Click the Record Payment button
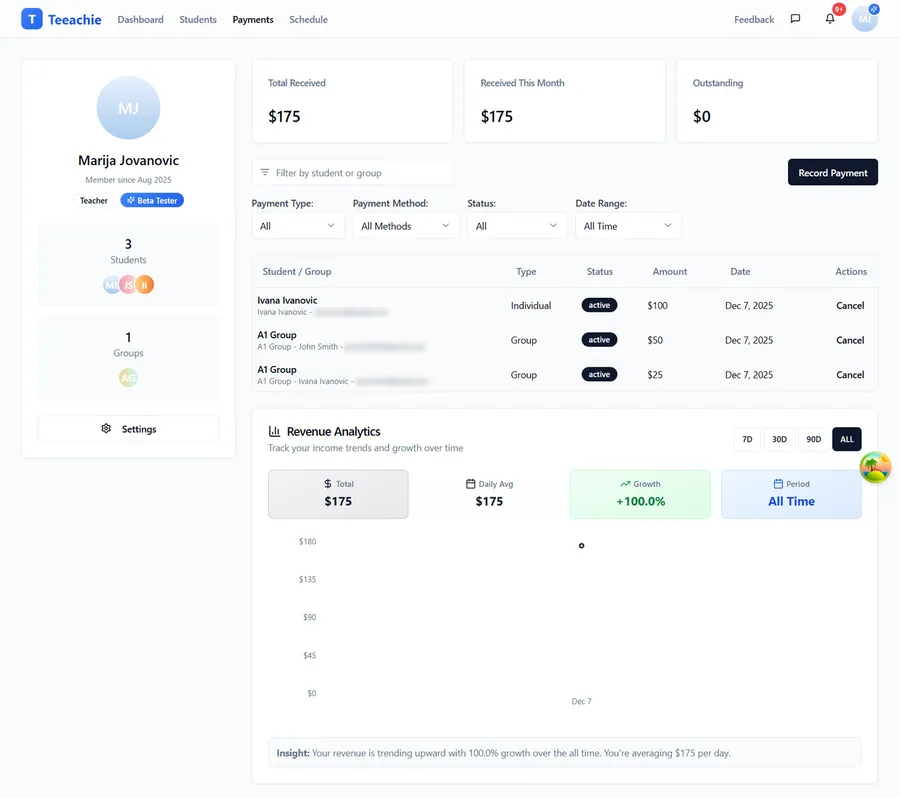The width and height of the screenshot is (900, 798). coord(832,172)
